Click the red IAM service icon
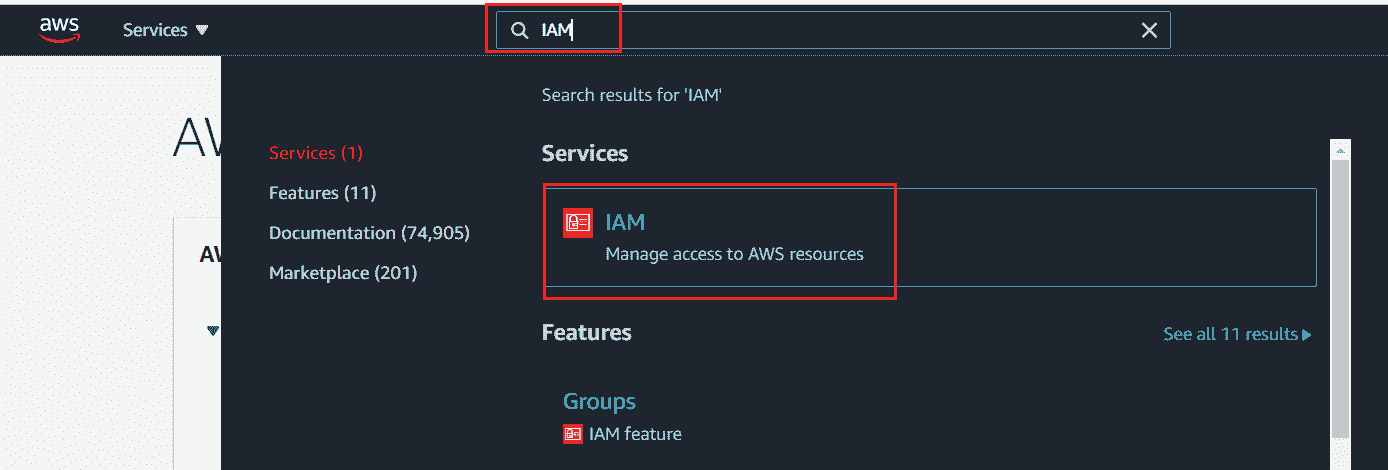 click(x=578, y=223)
